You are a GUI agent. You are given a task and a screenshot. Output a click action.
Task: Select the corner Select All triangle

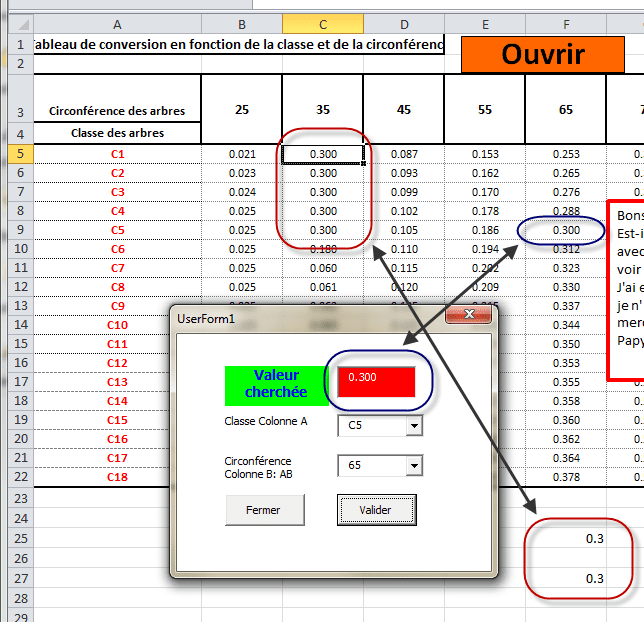pyautogui.click(x=21, y=24)
